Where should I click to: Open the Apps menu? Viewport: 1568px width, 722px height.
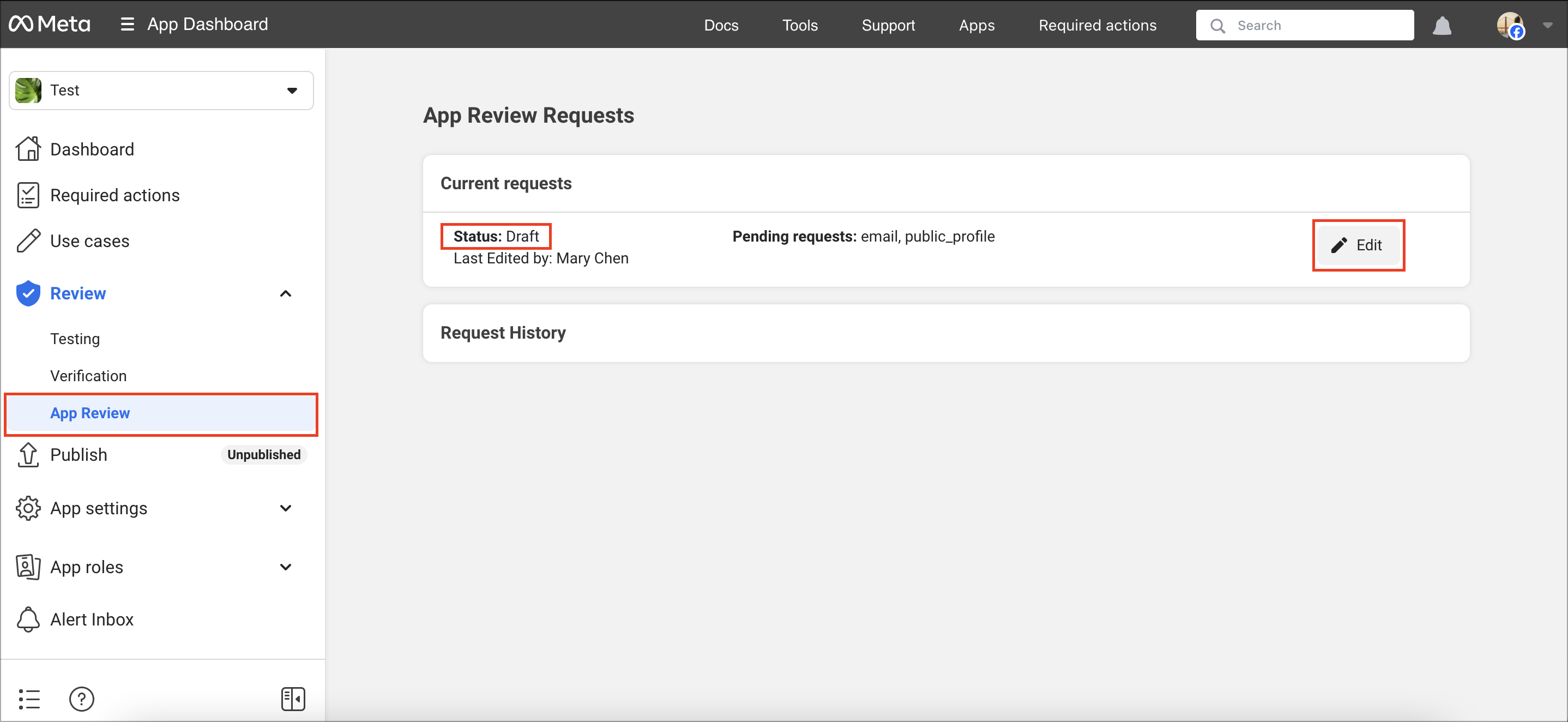pyautogui.click(x=976, y=25)
